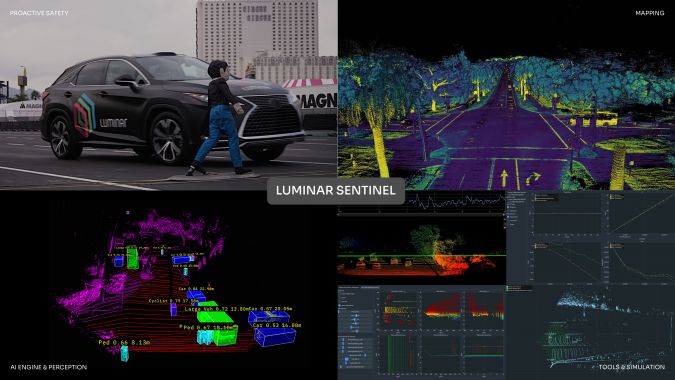Open the AI ENGINE & PERCEPTION label
Viewport: 675px width, 380px height.
[x=49, y=367]
